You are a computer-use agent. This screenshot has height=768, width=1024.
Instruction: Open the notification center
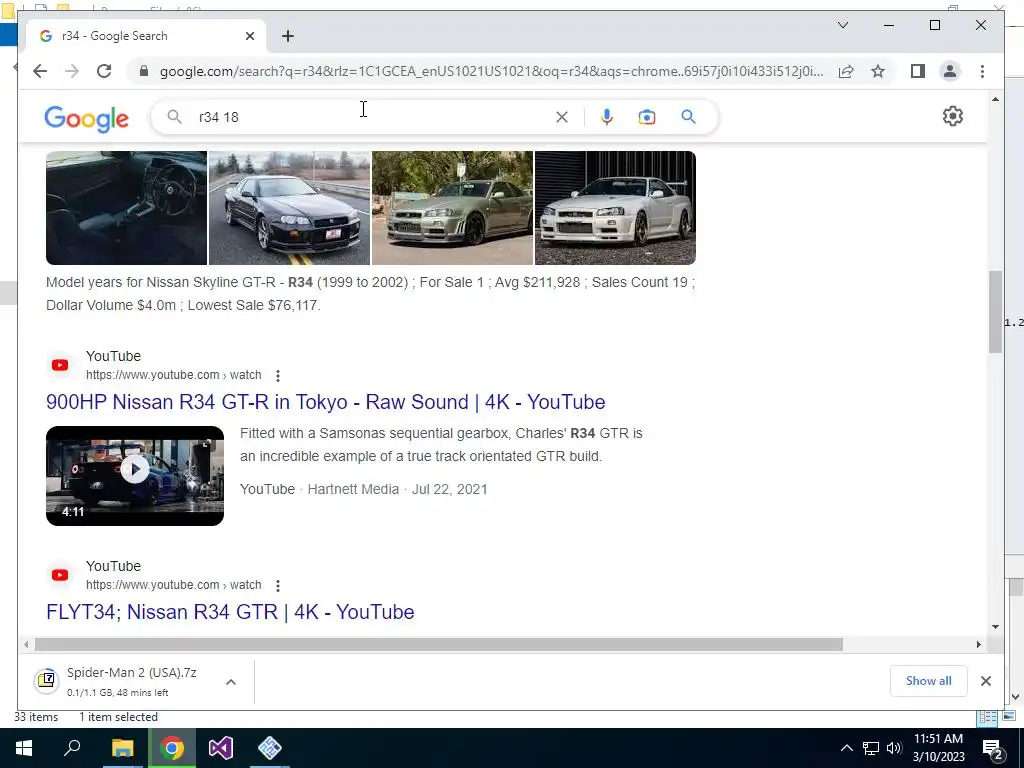993,748
